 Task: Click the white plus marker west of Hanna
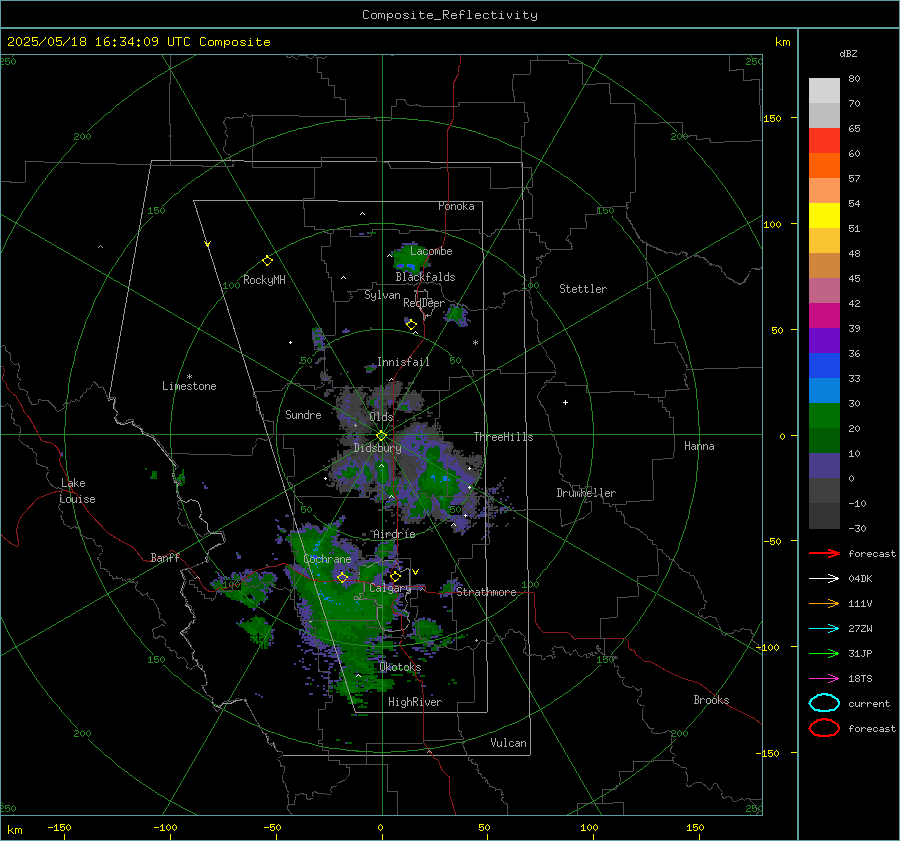[565, 402]
